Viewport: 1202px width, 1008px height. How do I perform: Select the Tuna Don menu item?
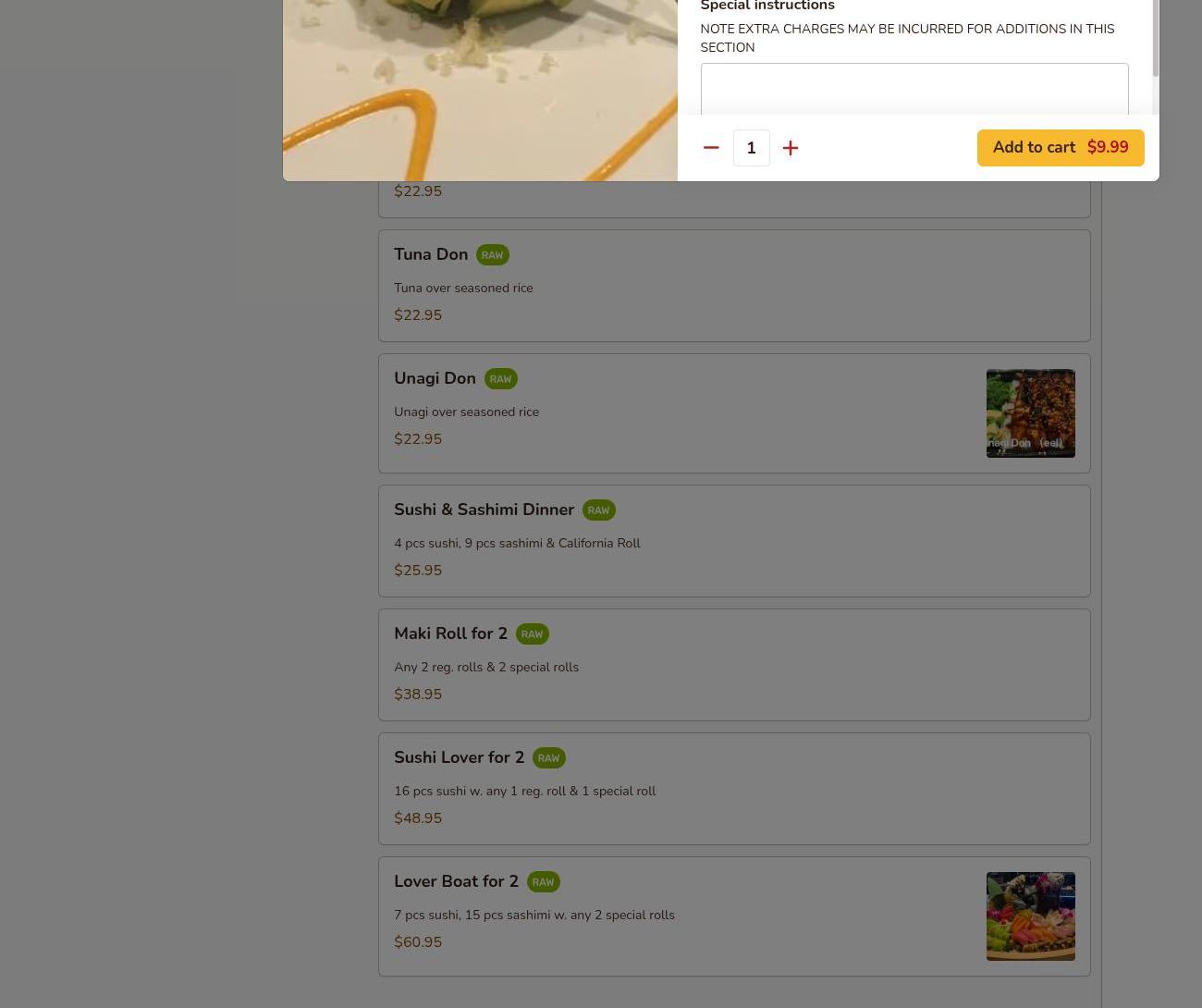point(734,286)
